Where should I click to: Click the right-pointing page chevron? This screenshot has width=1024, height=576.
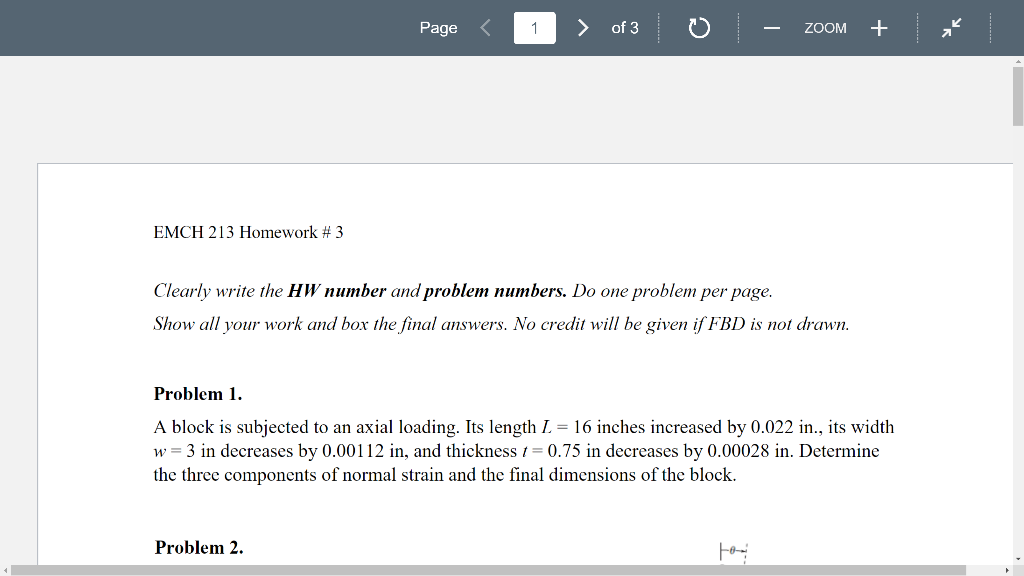tap(582, 28)
